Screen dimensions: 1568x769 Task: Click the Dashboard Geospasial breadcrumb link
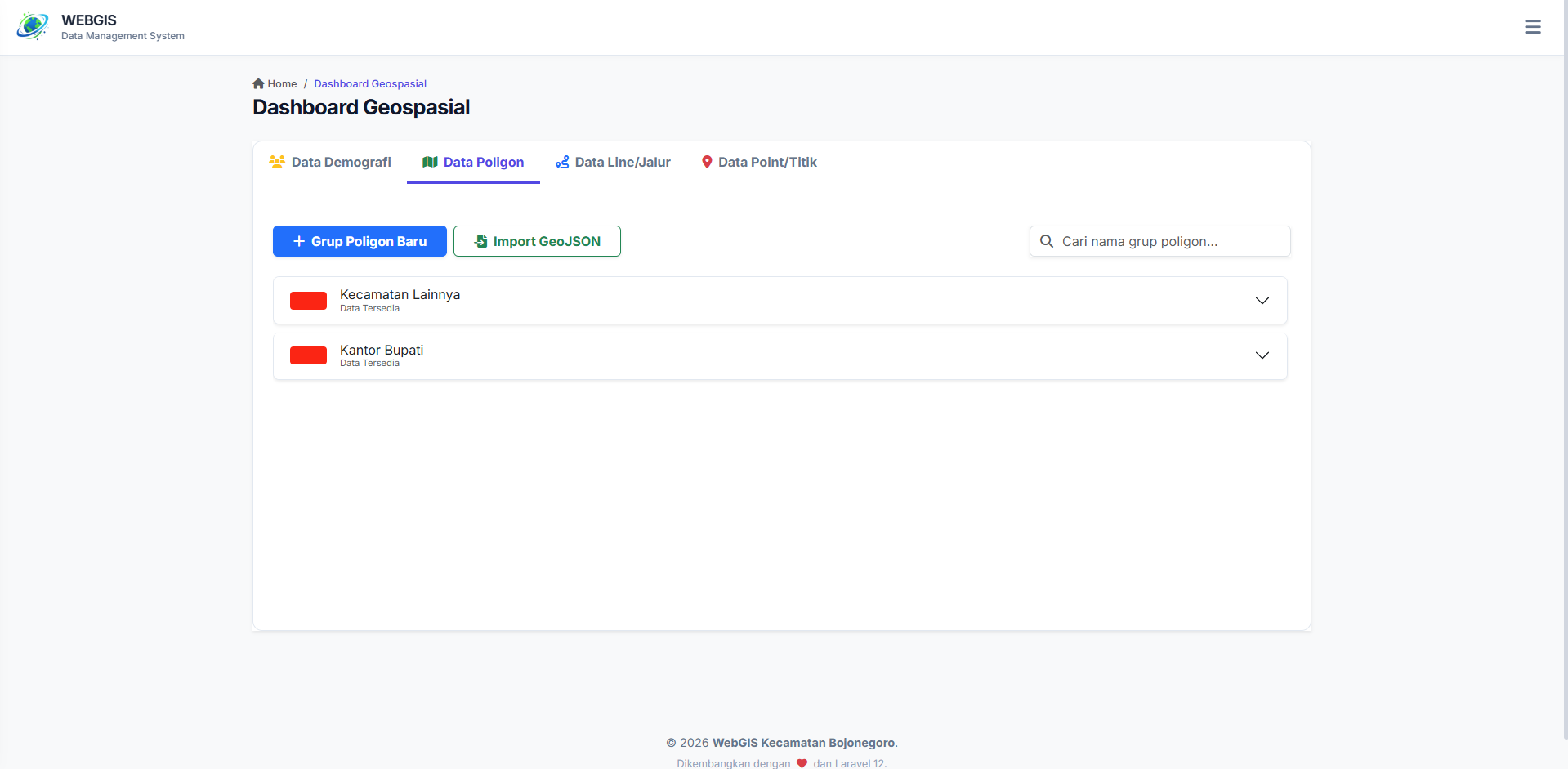coord(370,83)
